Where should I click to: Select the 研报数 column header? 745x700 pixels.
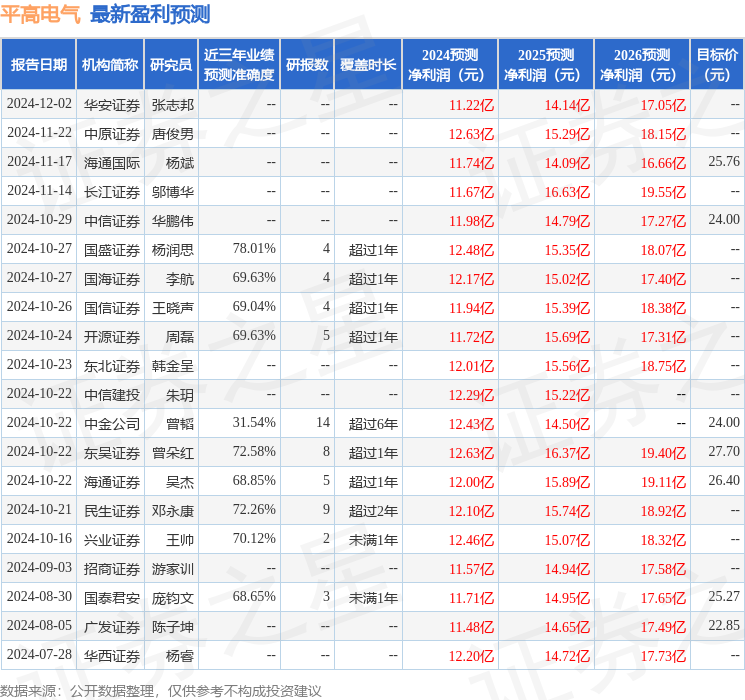coord(307,65)
